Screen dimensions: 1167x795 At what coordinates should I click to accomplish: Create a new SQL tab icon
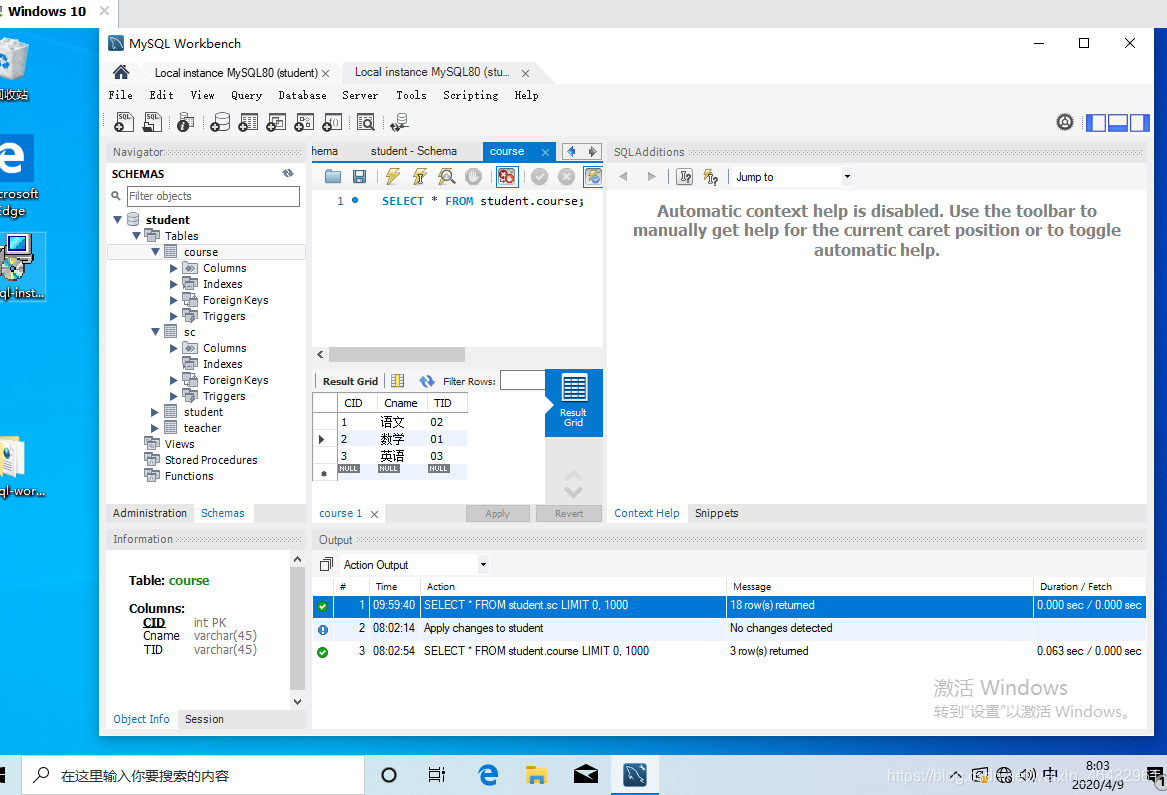tap(124, 122)
